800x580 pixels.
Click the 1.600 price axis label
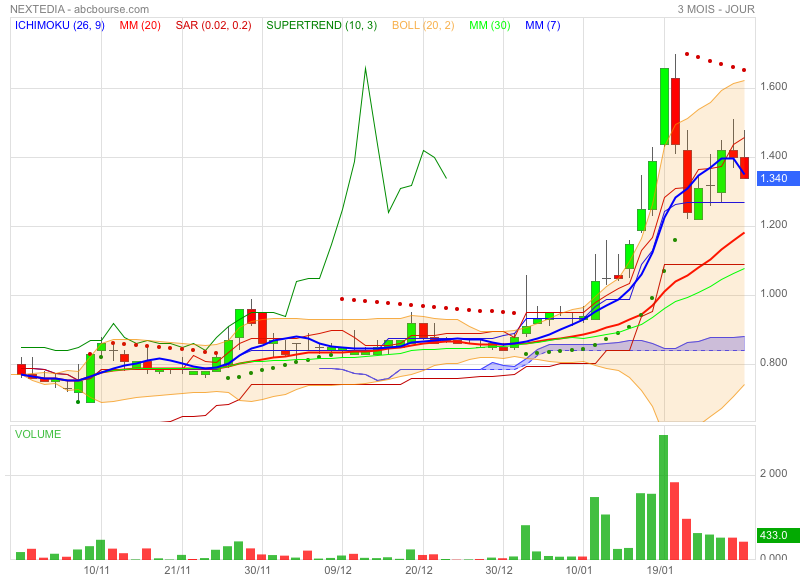point(773,86)
